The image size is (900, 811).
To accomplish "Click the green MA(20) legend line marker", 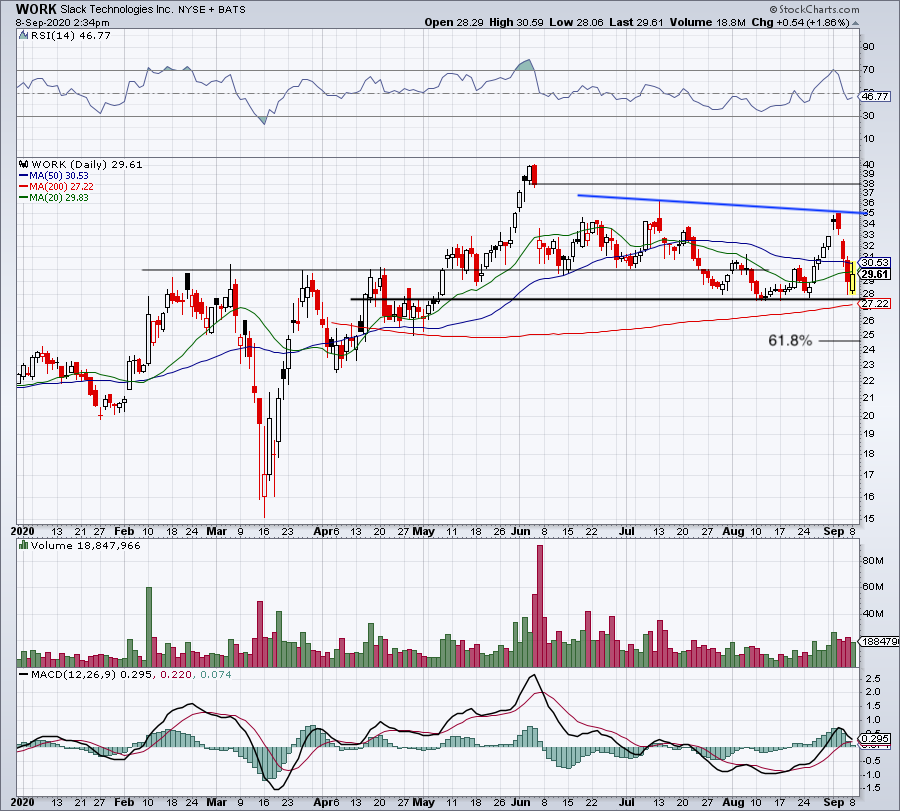I will pos(23,197).
